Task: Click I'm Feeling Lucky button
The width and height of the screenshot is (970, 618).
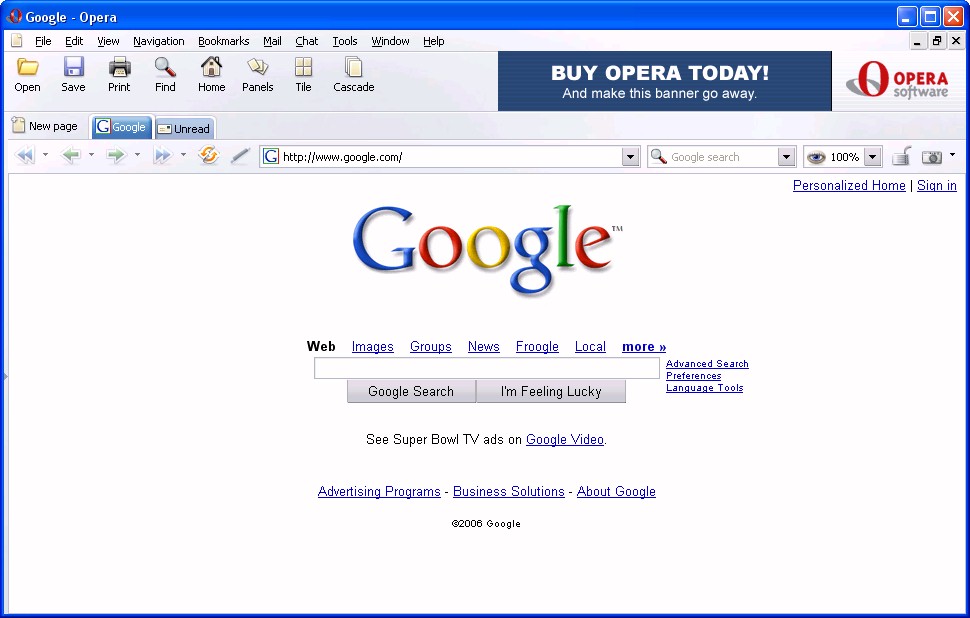Action: 551,391
